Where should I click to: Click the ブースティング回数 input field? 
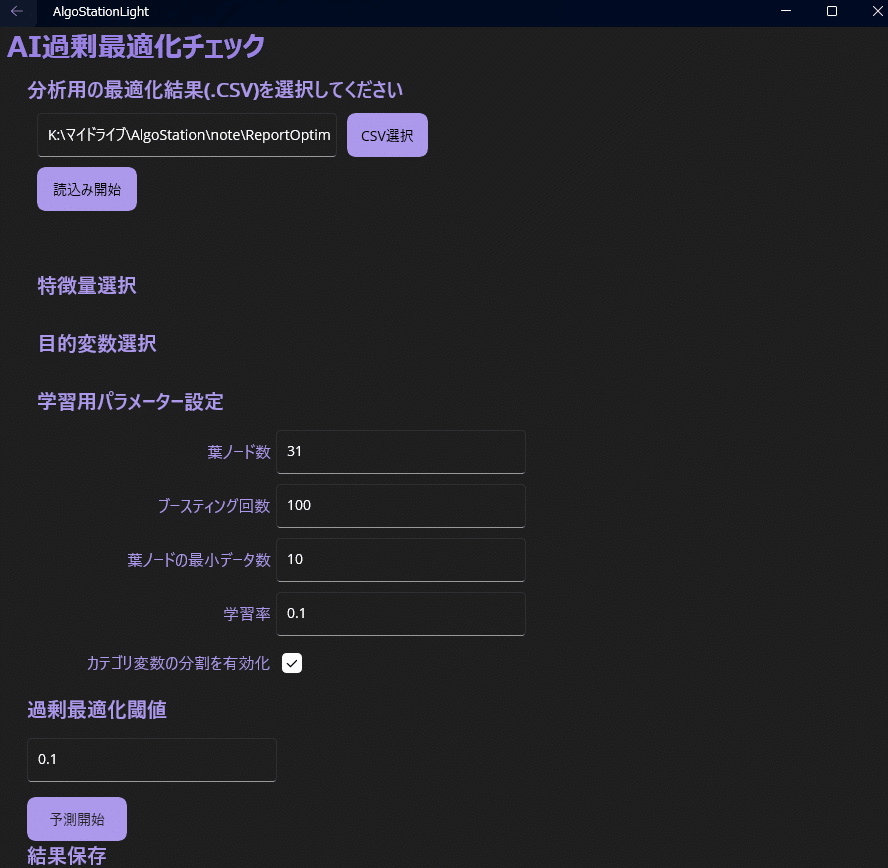400,506
